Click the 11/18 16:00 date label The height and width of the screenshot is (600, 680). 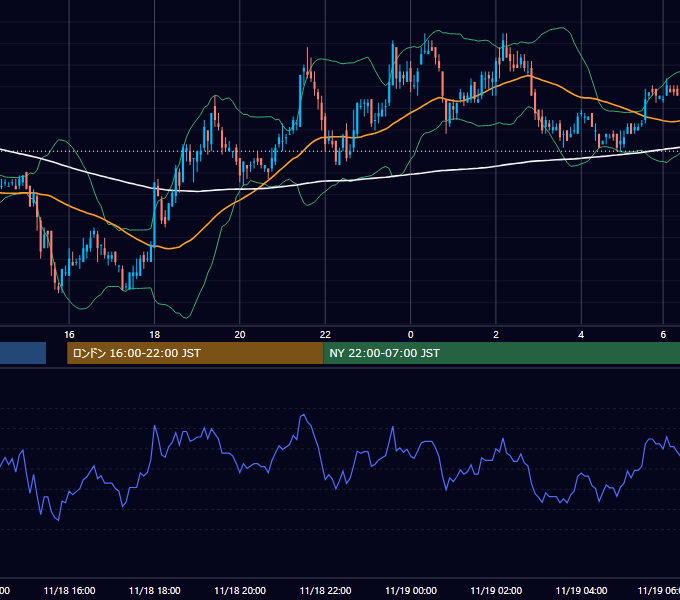coord(69,590)
